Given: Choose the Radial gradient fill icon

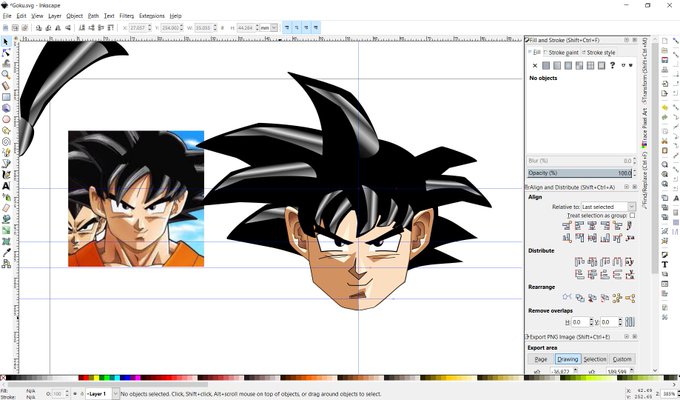Looking at the screenshot, I should 568,66.
